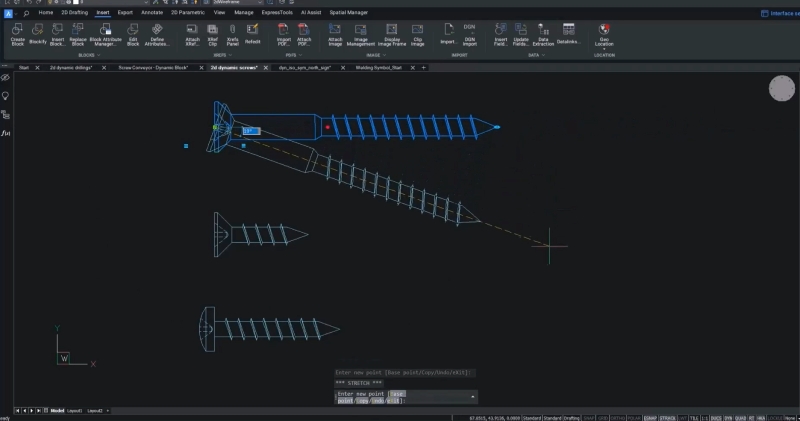Click the Look From view navigation widget

tap(782, 88)
